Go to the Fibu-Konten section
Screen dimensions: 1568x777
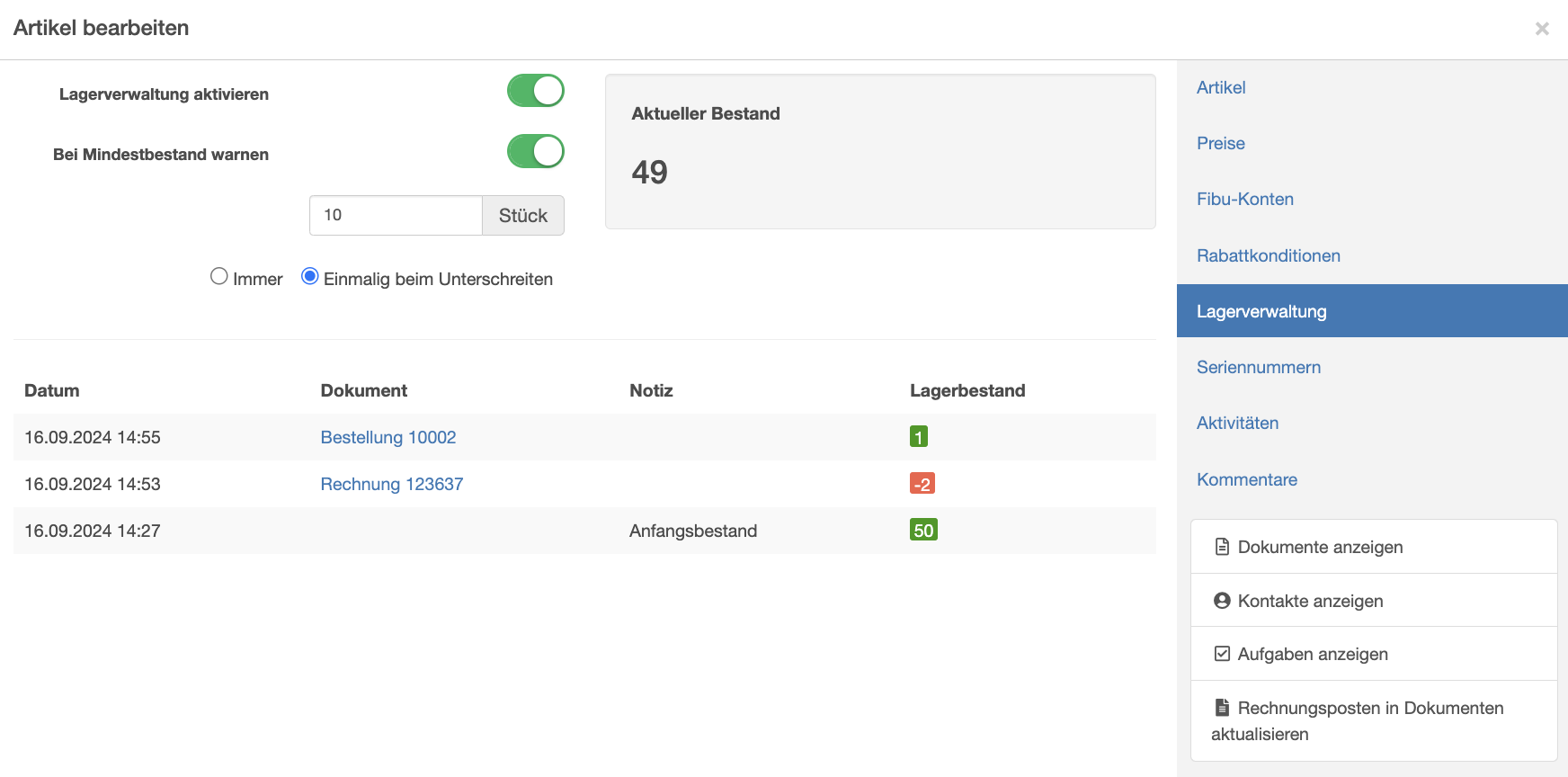click(1245, 199)
